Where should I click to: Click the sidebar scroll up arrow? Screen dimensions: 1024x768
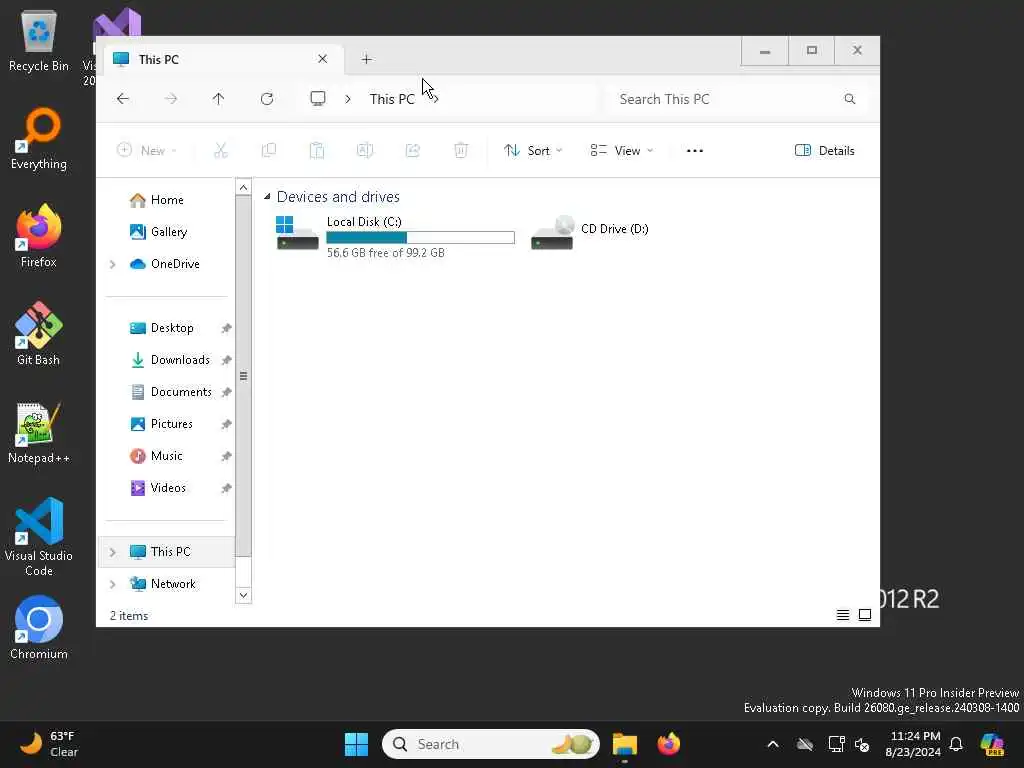[243, 187]
